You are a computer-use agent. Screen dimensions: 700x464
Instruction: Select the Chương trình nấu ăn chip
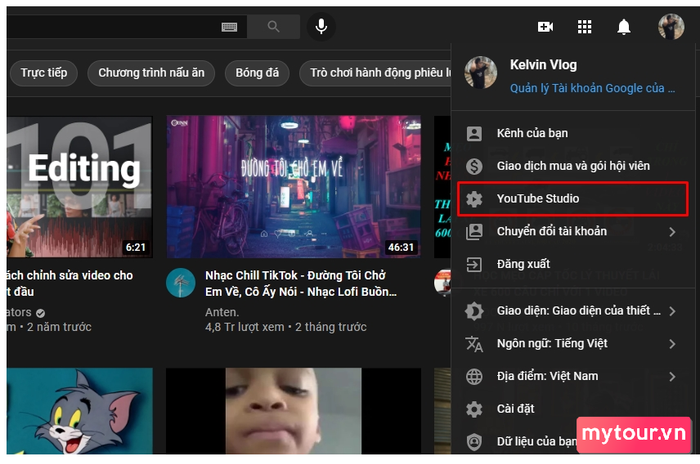(x=151, y=73)
